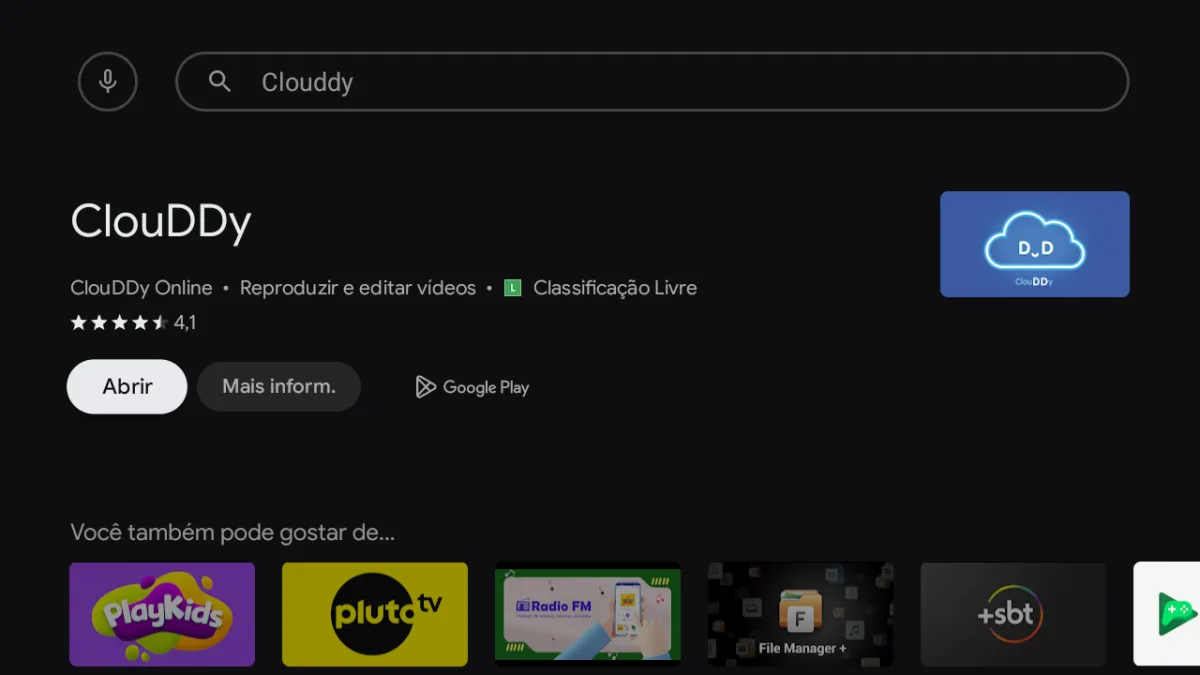The height and width of the screenshot is (675, 1200).
Task: Click the Google Play logo link
Action: pyautogui.click(x=472, y=387)
